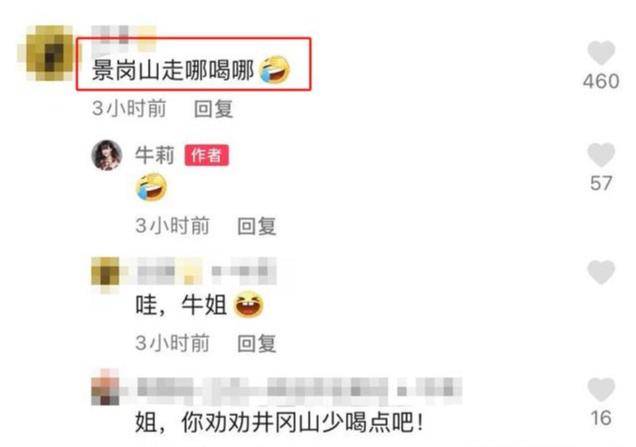Like the 哇，牛姐 comment
The width and height of the screenshot is (636, 447).
coord(601,272)
